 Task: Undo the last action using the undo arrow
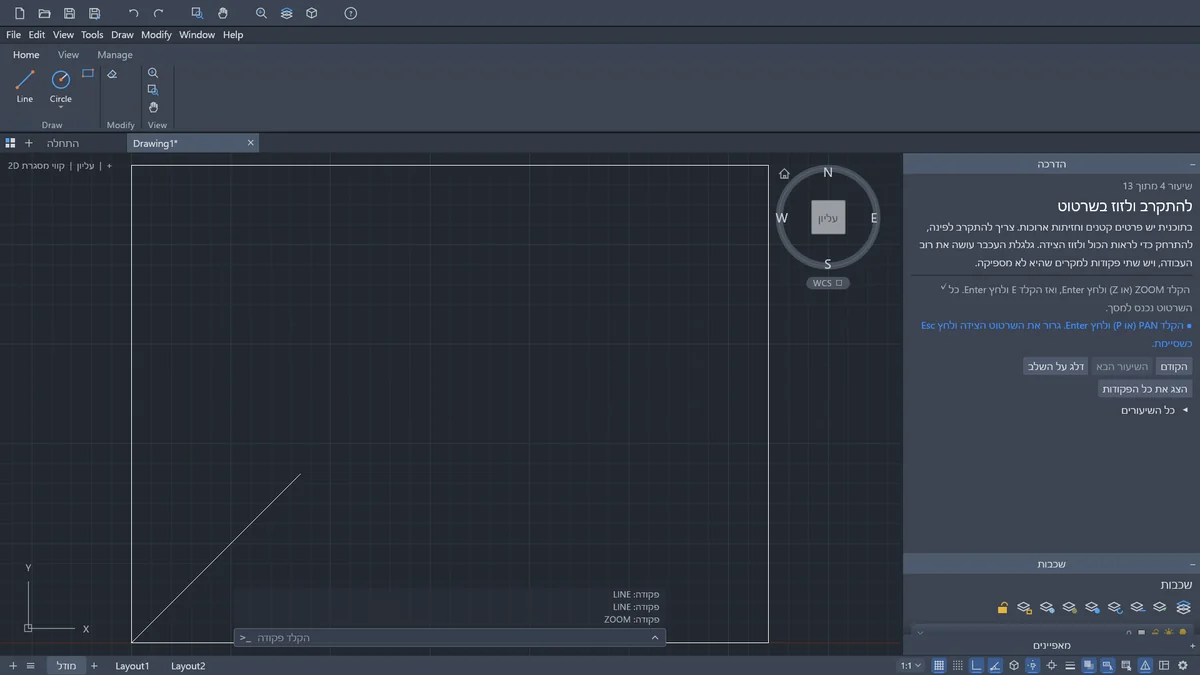pyautogui.click(x=134, y=13)
